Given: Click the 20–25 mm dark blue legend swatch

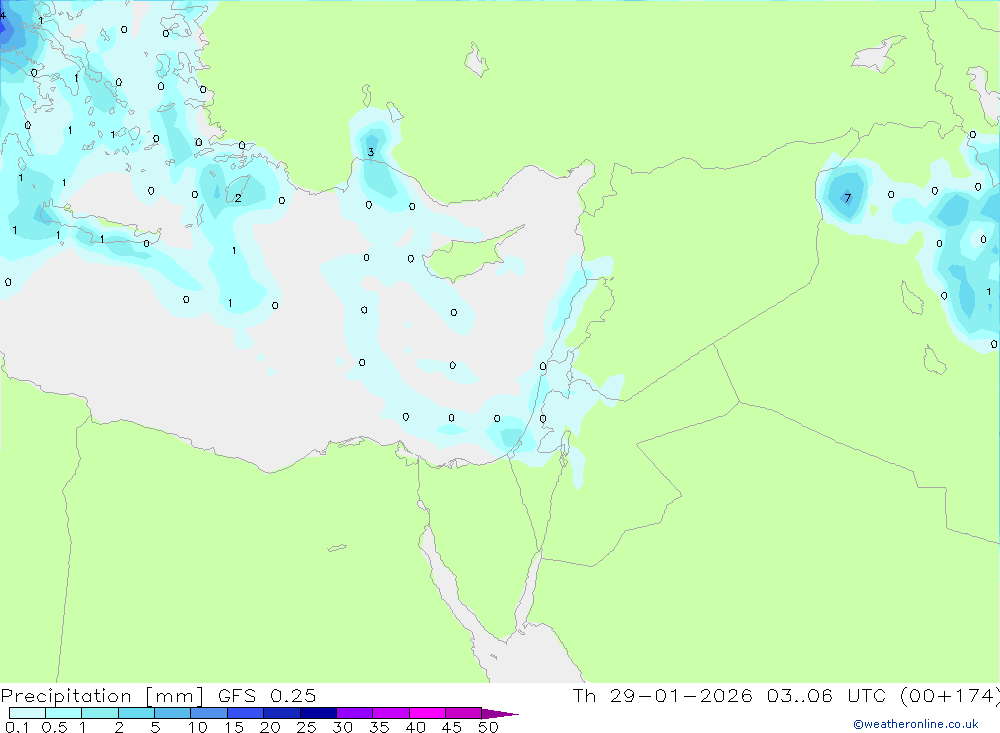Looking at the screenshot, I should coord(281,713).
